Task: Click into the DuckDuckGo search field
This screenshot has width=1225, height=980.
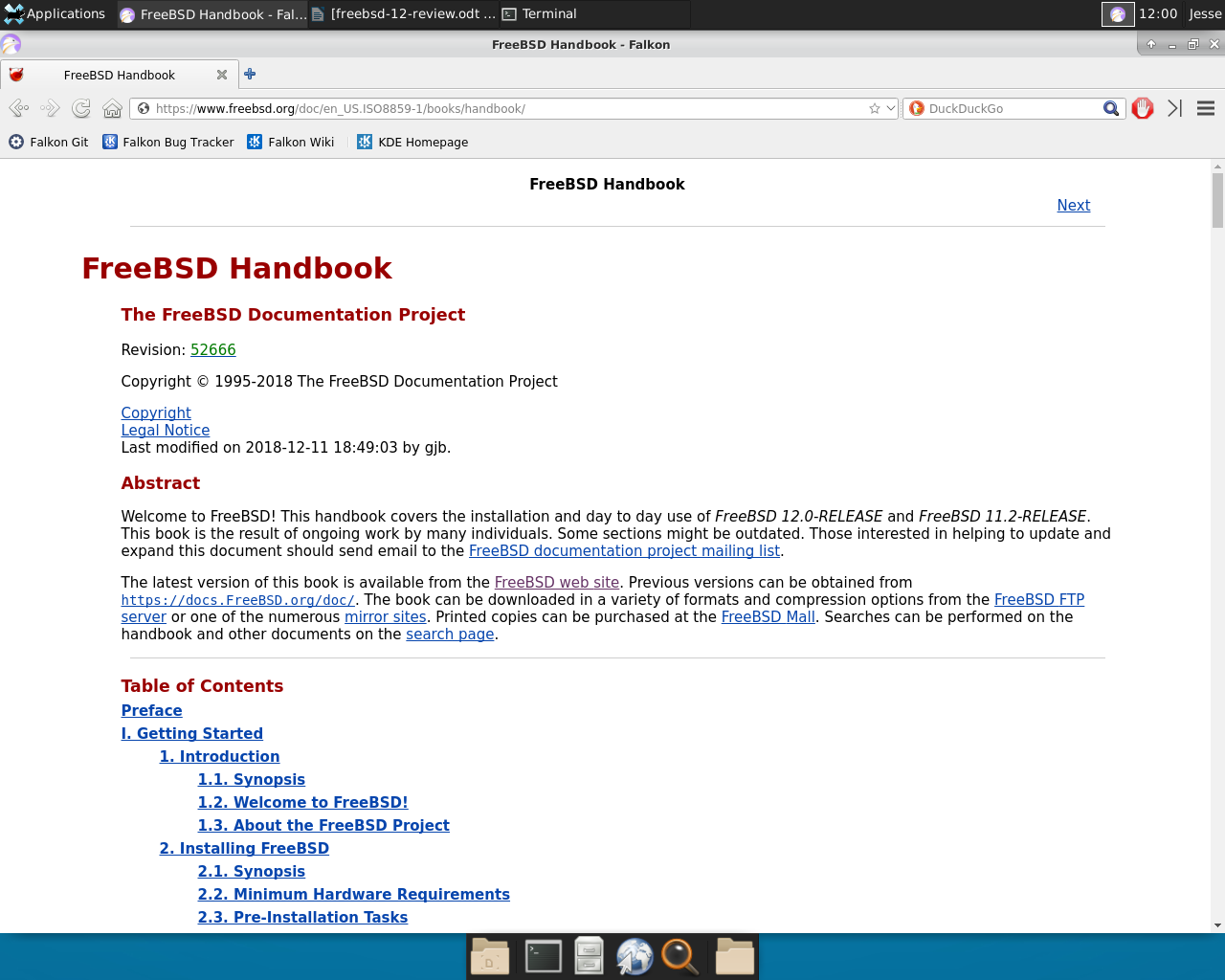Action: 1013,108
